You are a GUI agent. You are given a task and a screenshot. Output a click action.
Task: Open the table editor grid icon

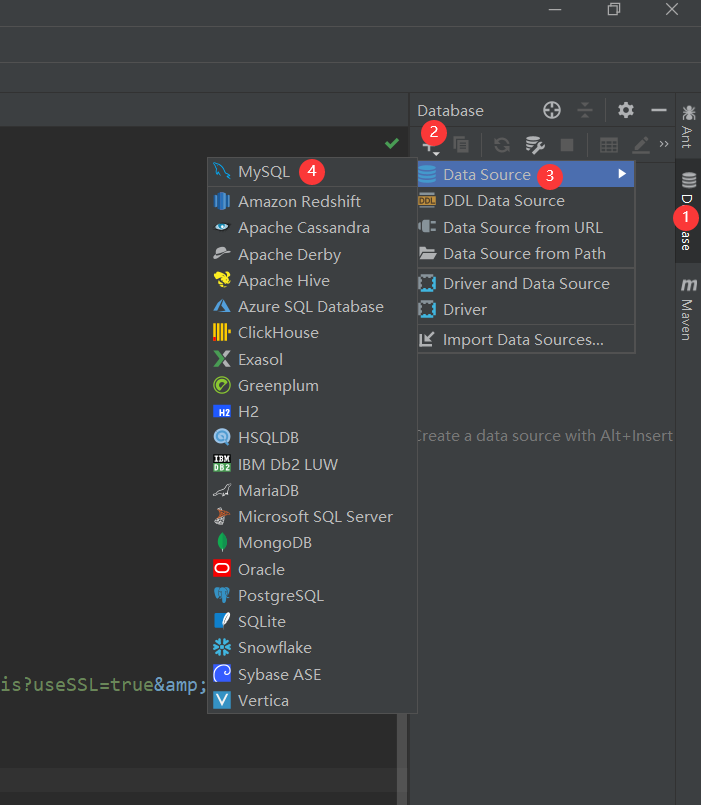609,145
